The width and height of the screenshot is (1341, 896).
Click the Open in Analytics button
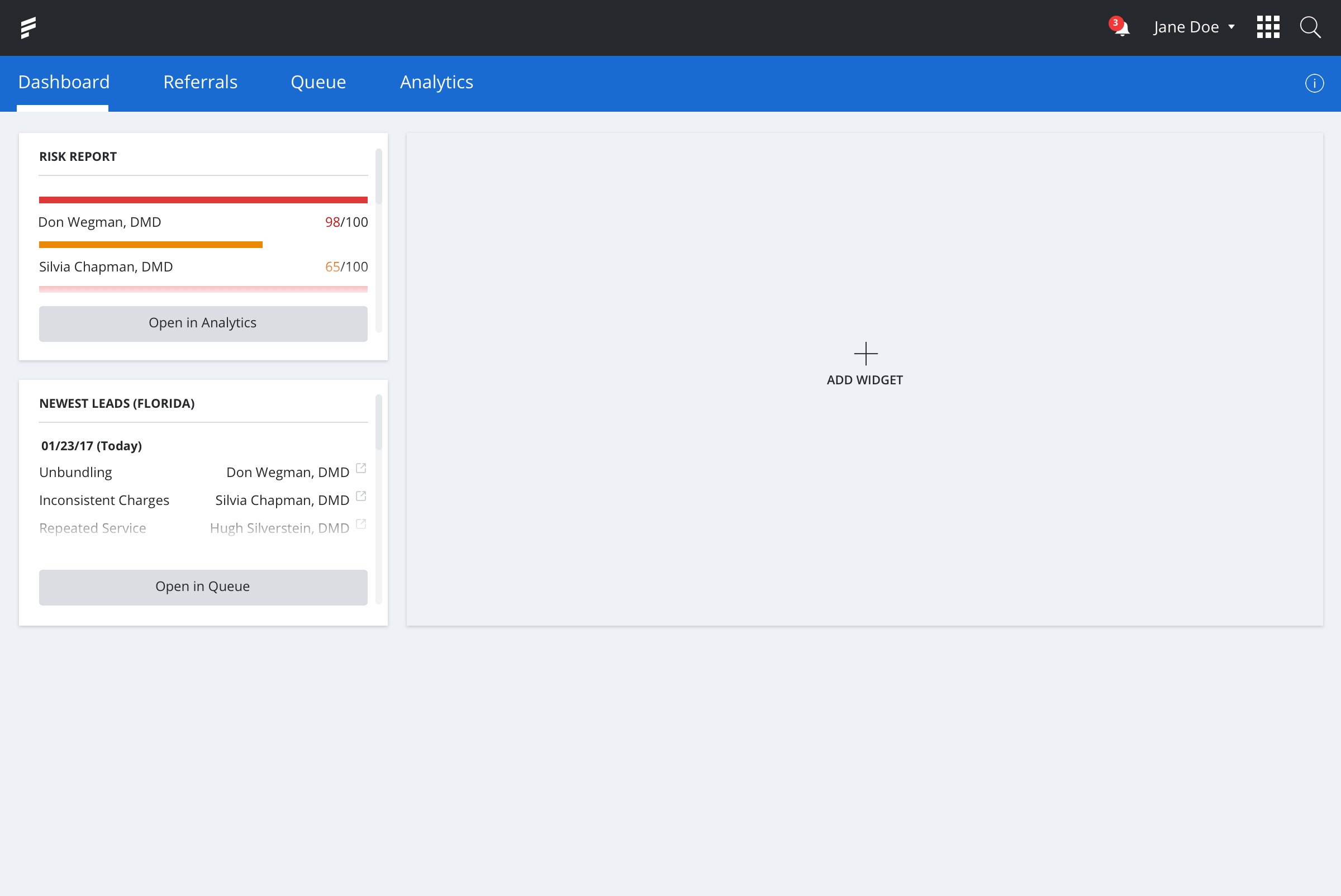[203, 323]
